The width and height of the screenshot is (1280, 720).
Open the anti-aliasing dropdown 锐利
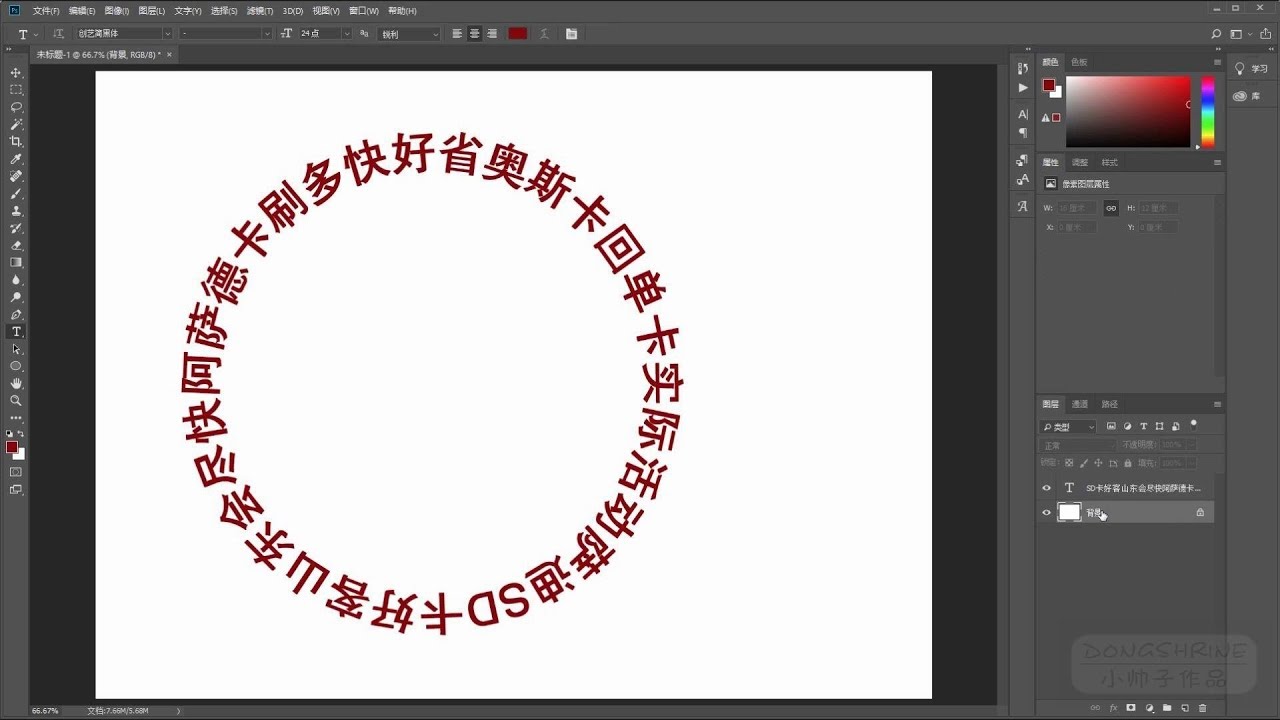click(x=409, y=33)
